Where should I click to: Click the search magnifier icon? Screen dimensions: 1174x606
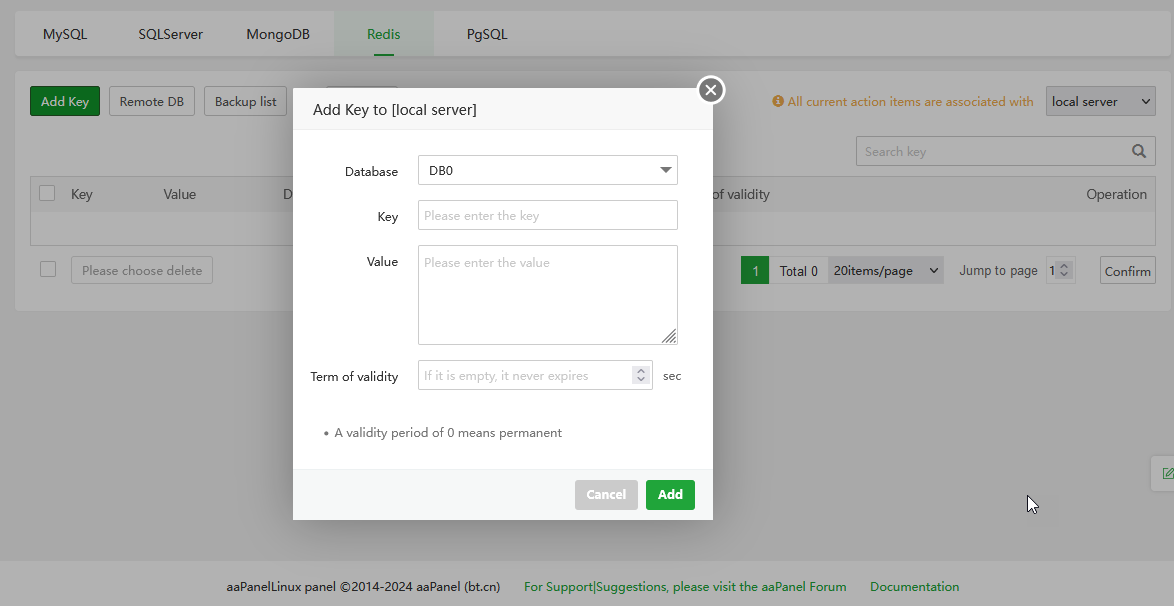[x=1139, y=151]
